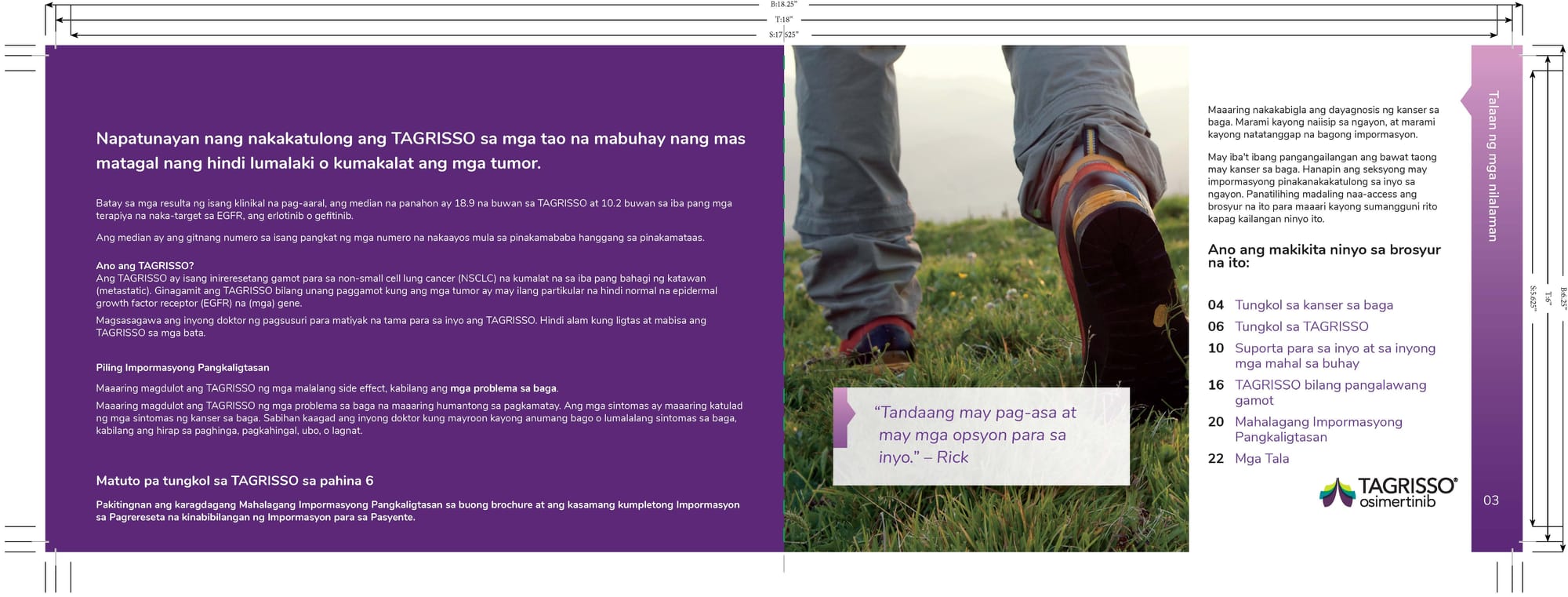Screen dimensions: 1568x597
Task: Click paragraph starting "Batay sa mga resulta ng isang klinikal"
Action: 414,209
